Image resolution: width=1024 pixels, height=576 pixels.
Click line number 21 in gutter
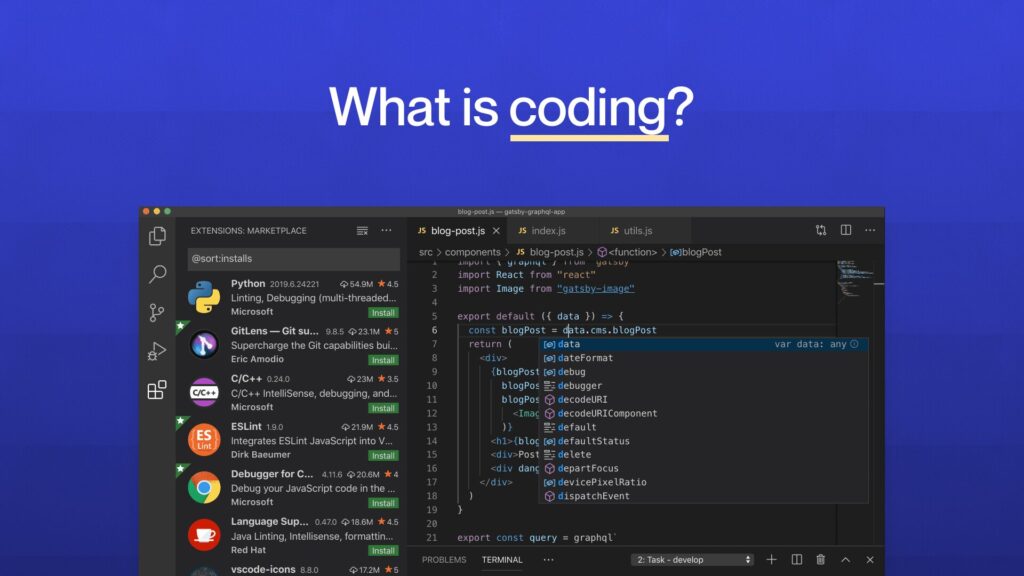(x=431, y=537)
